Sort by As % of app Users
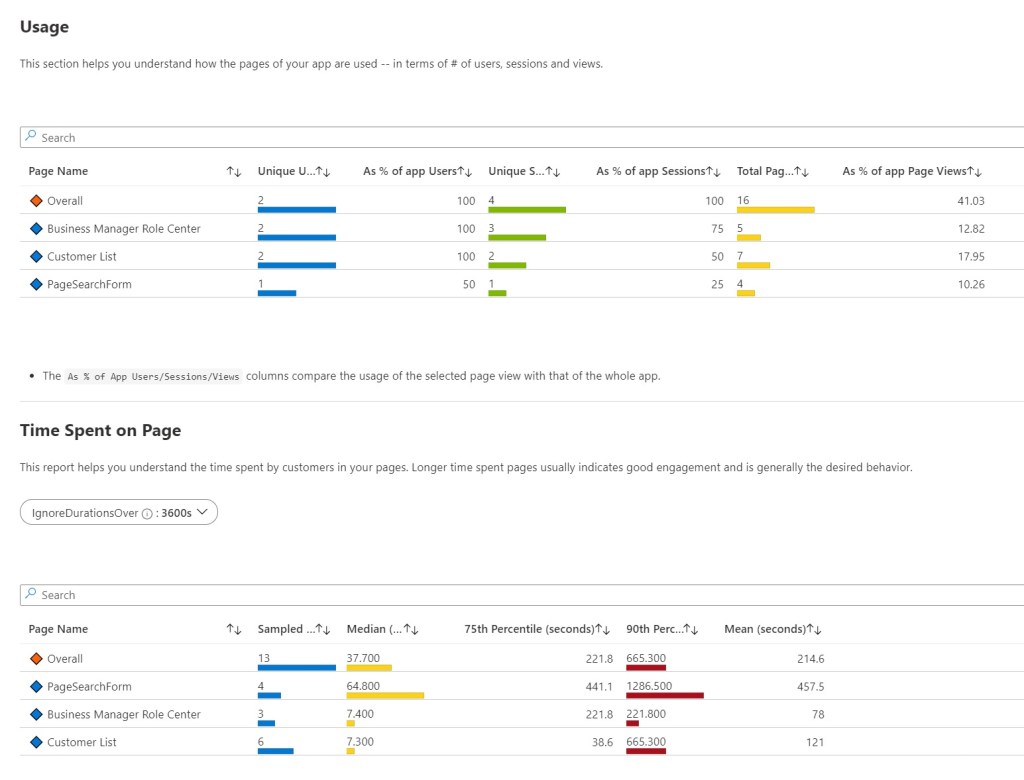Viewport: 1024px width, 780px height. coord(418,172)
